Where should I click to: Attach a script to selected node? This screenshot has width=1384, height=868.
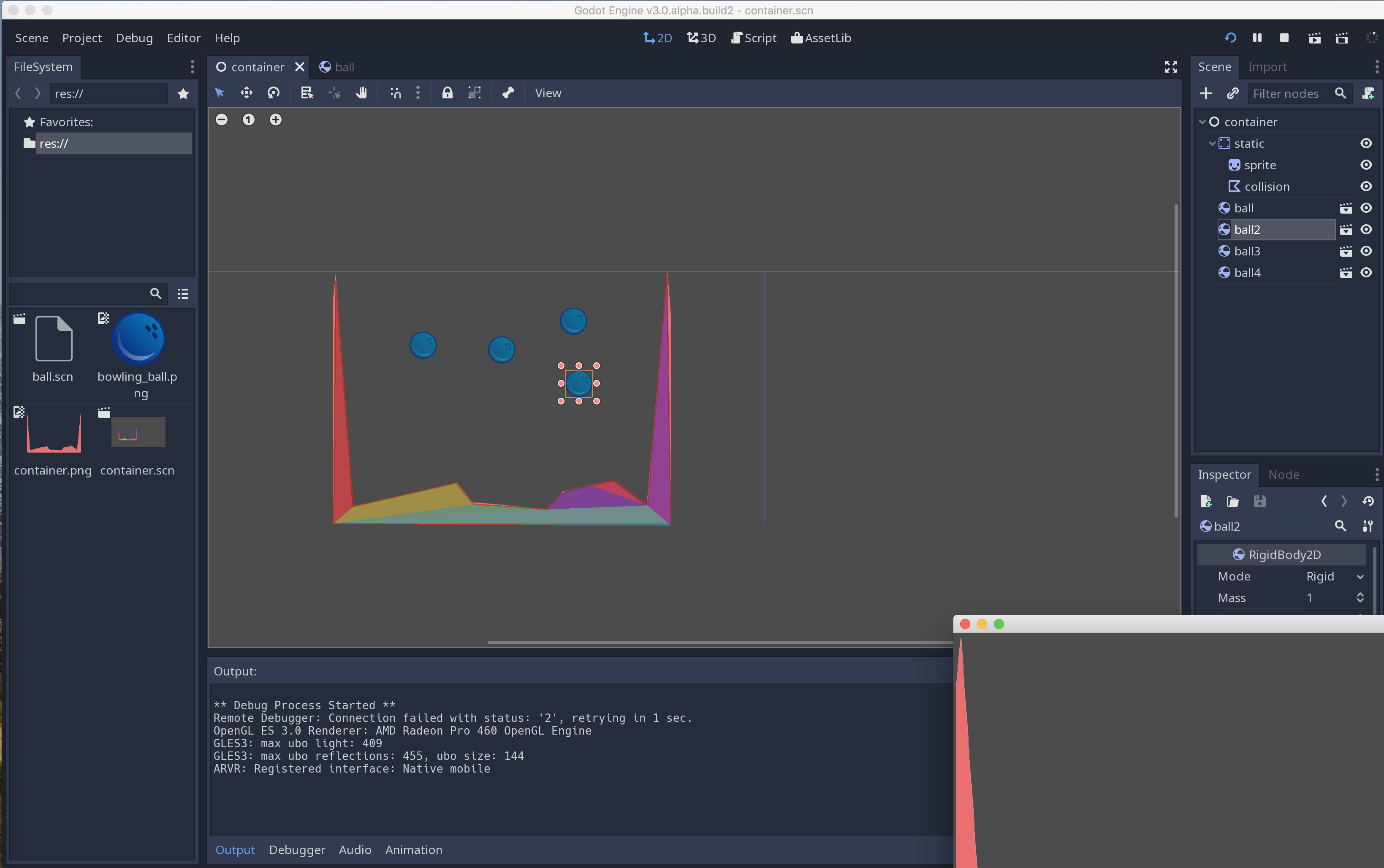pyautogui.click(x=1368, y=94)
